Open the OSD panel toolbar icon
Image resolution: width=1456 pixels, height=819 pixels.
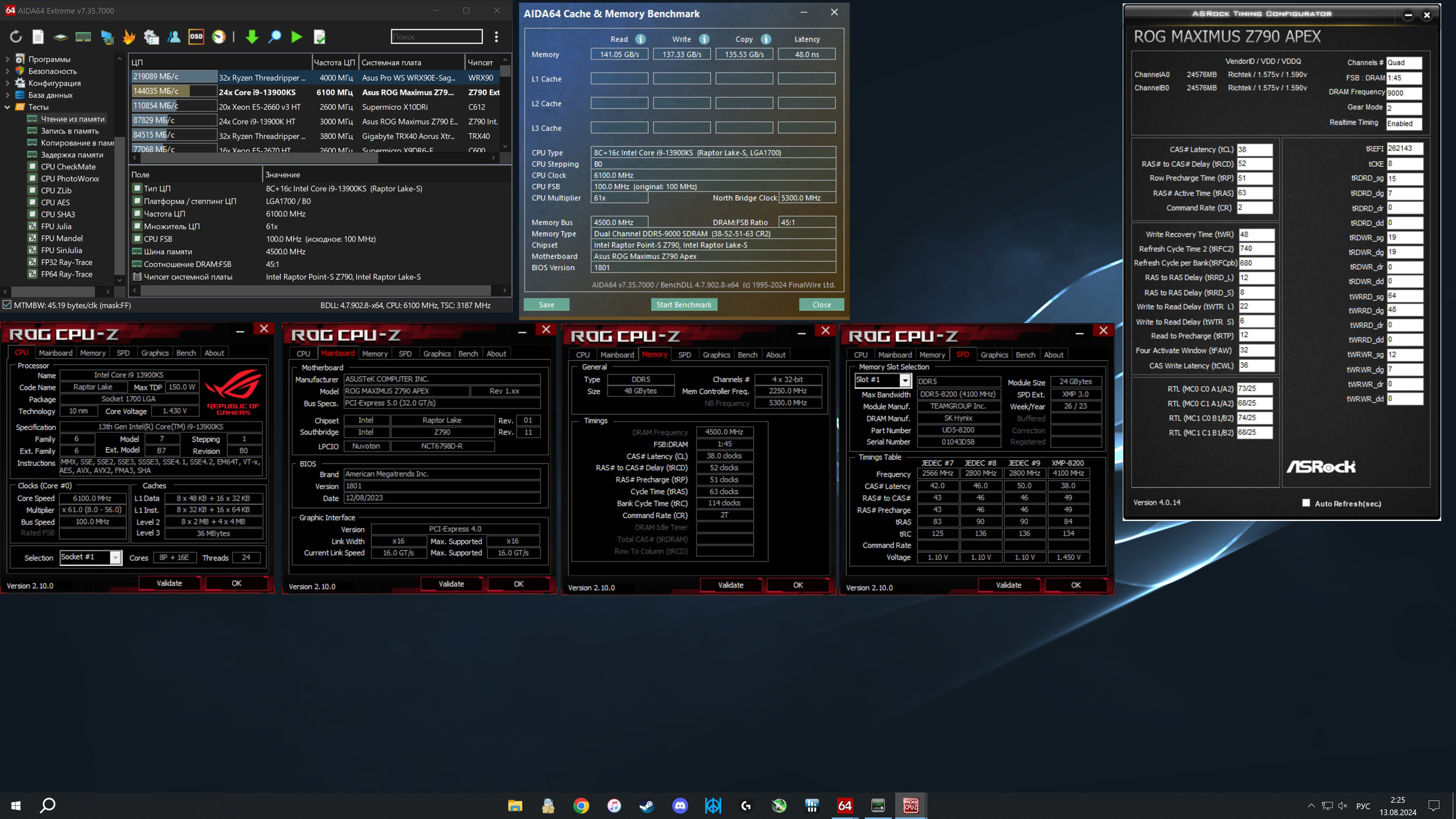[x=196, y=37]
